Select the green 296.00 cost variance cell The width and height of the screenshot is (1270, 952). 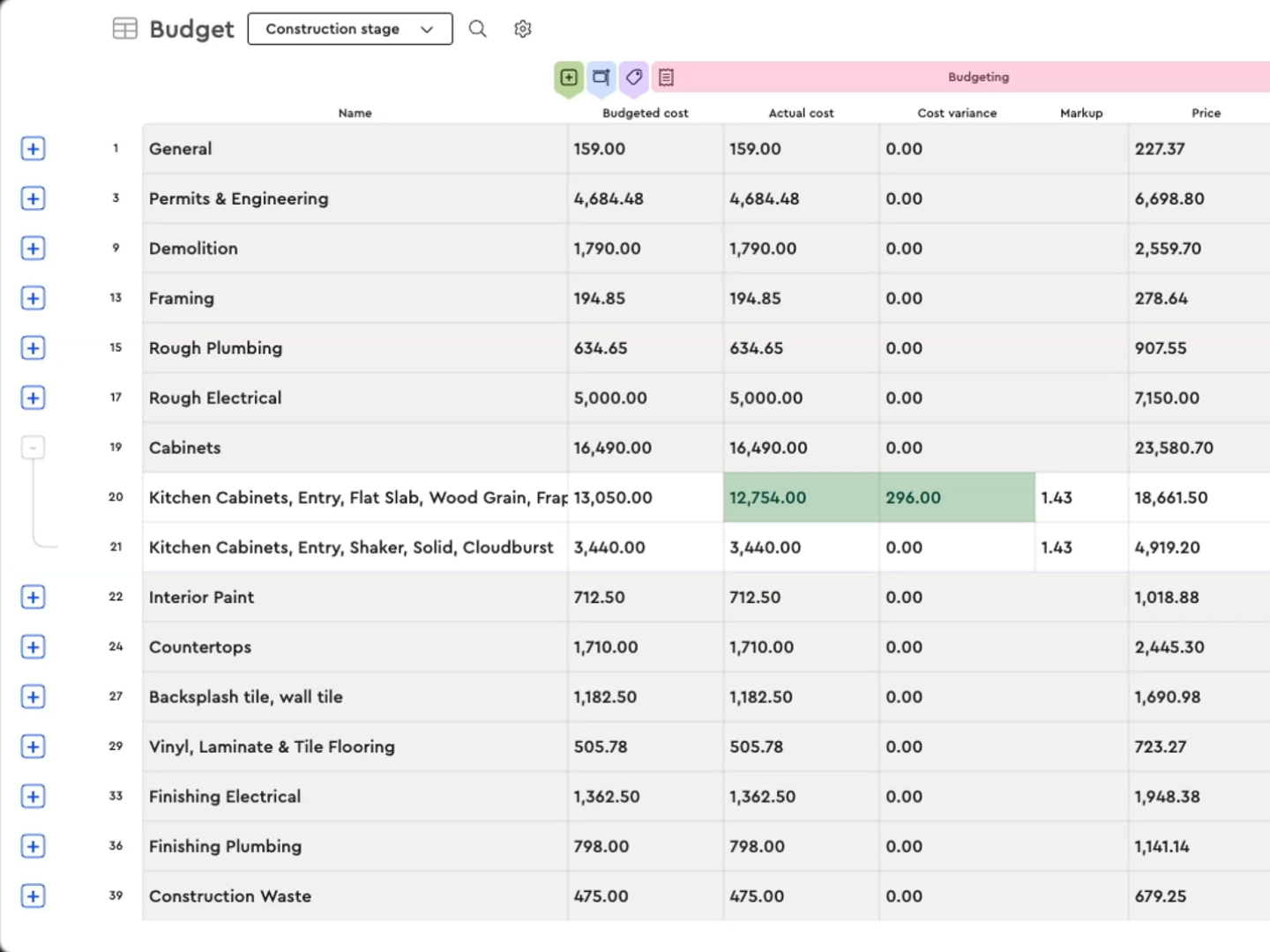point(957,497)
